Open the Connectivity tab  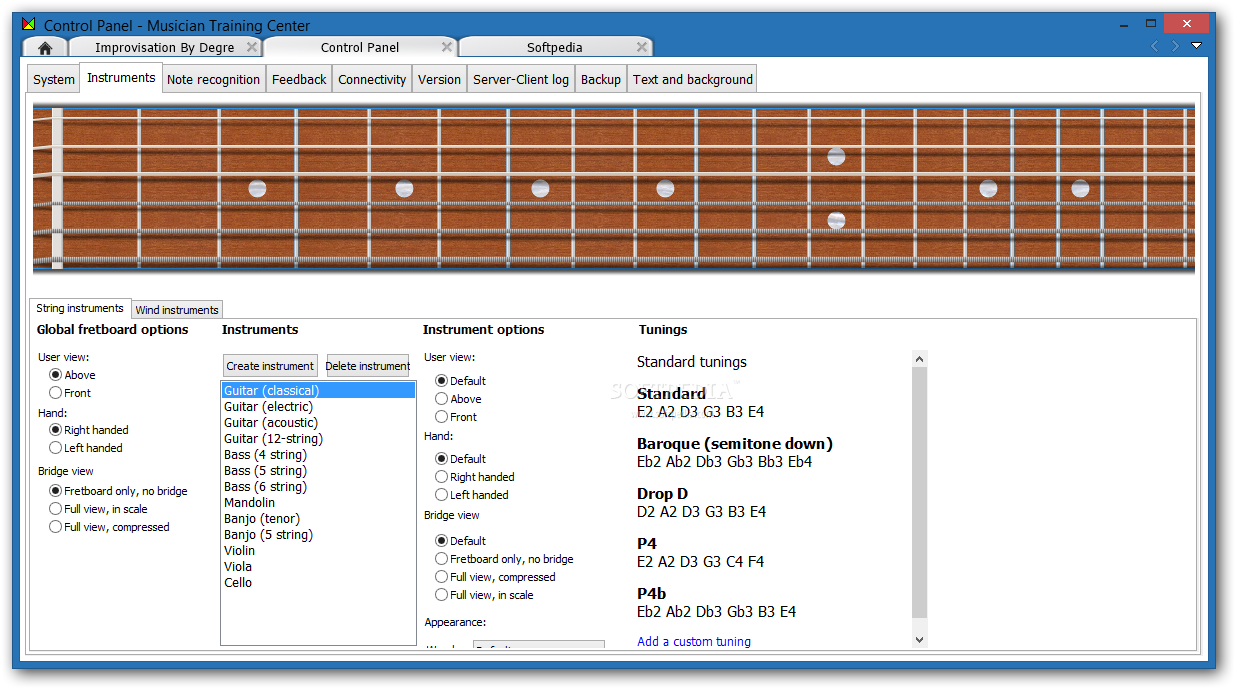click(372, 79)
